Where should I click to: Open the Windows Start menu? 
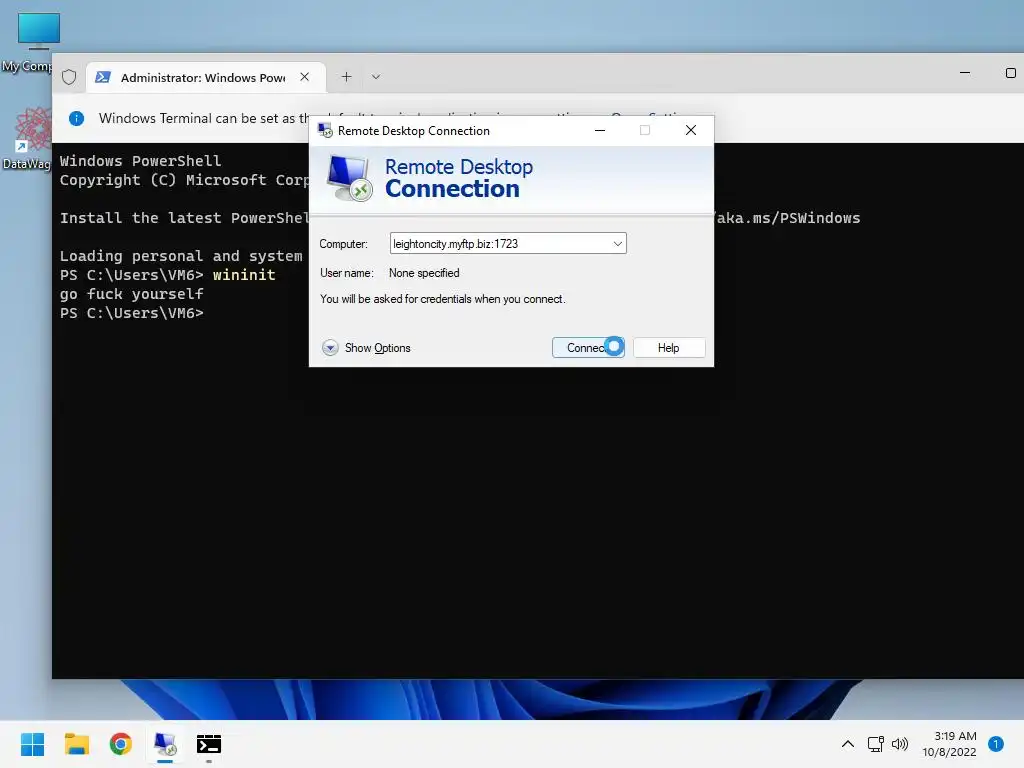pos(32,744)
